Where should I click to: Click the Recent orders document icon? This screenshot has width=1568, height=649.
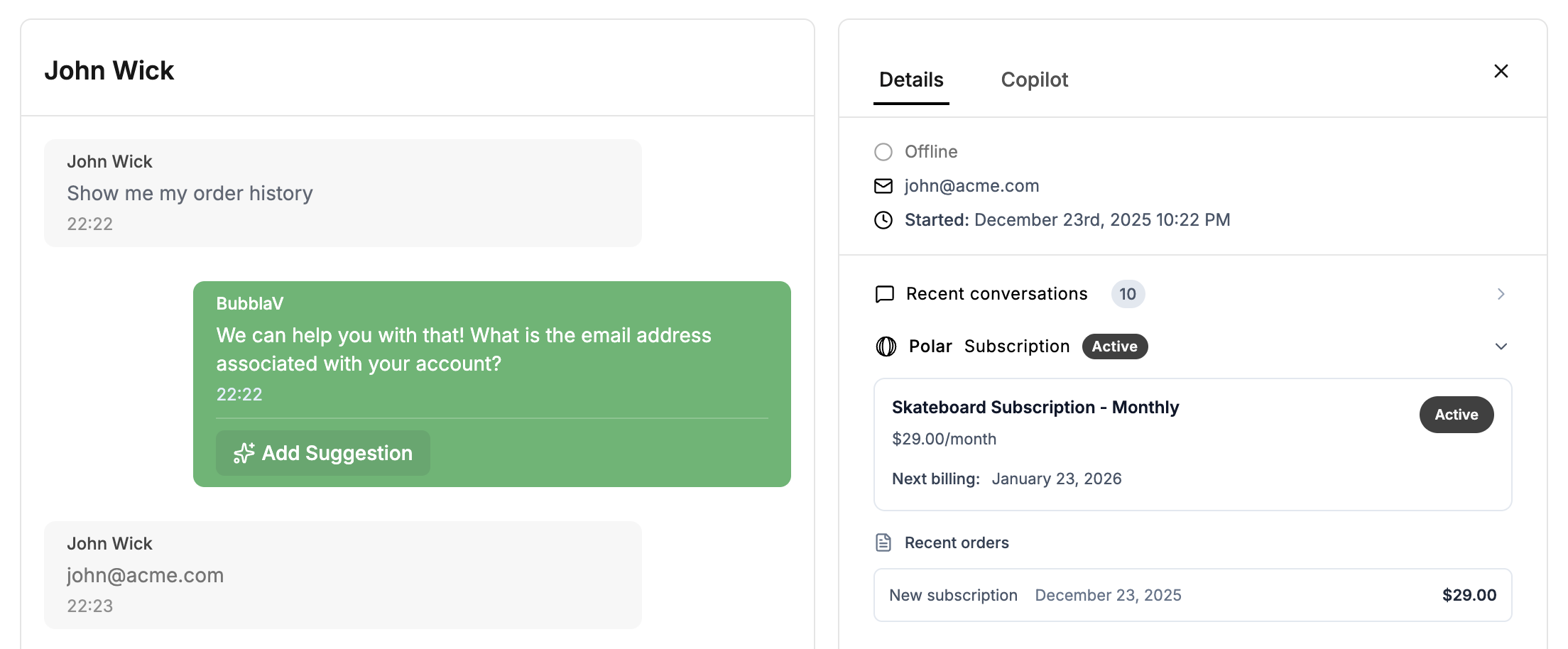coord(883,543)
